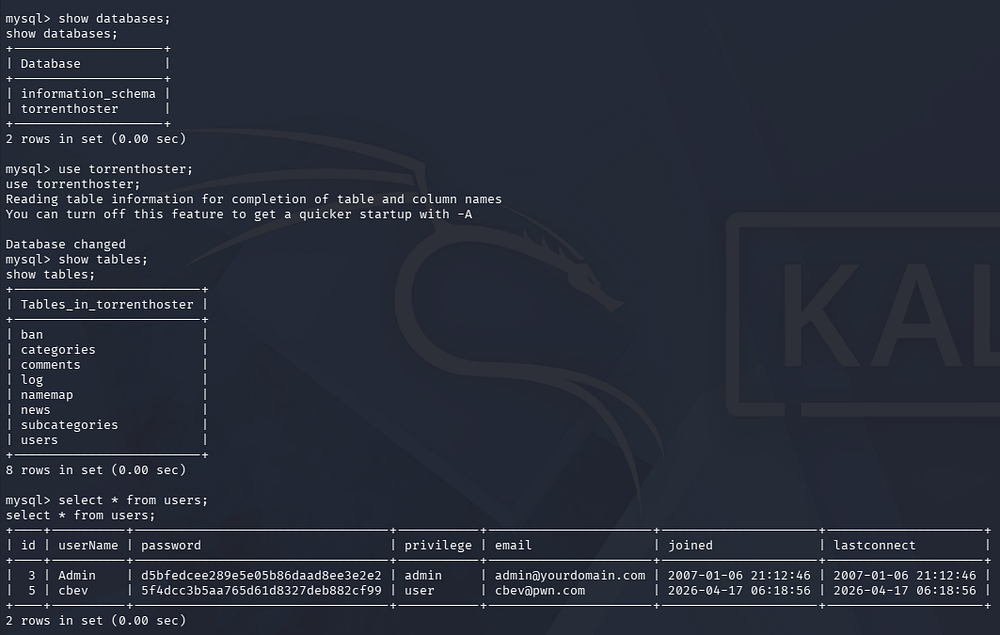
Task: Click information_schema in the database list
Action: (88, 94)
